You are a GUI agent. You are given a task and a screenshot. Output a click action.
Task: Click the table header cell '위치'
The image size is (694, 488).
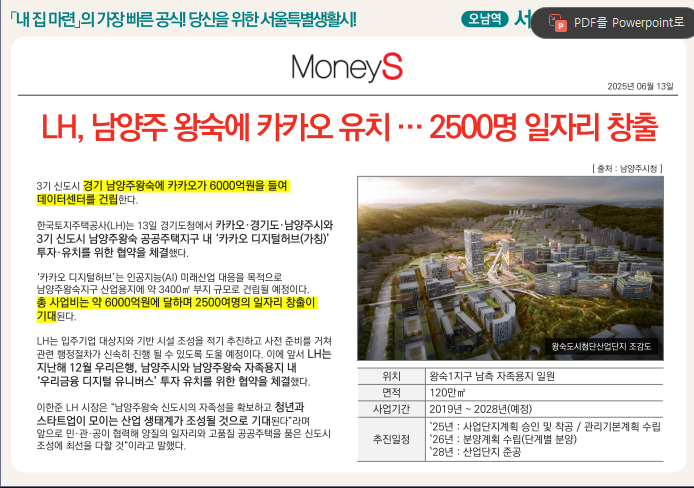(x=391, y=376)
